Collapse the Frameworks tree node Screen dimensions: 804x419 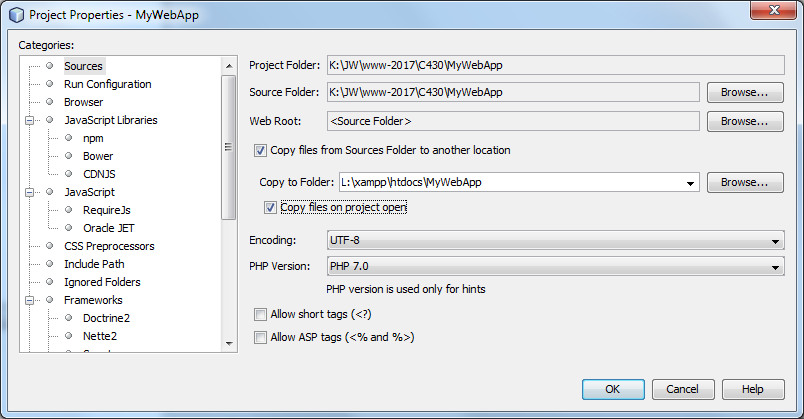point(30,300)
